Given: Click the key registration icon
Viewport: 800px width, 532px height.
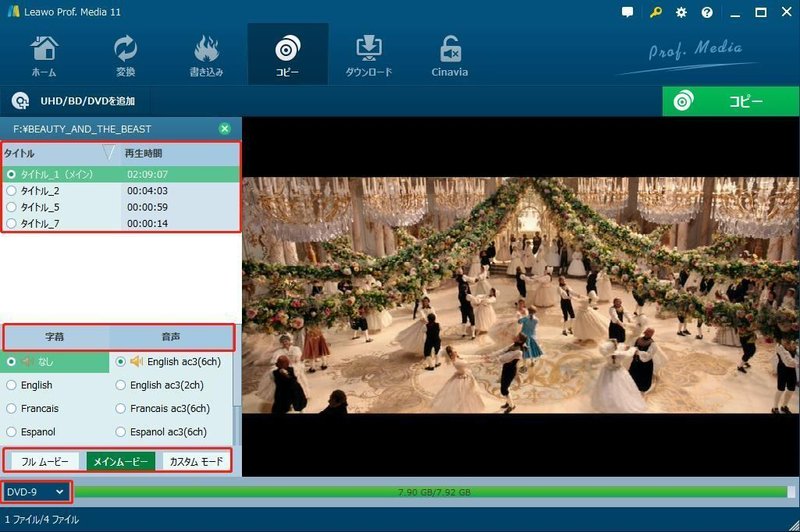Looking at the screenshot, I should [655, 12].
